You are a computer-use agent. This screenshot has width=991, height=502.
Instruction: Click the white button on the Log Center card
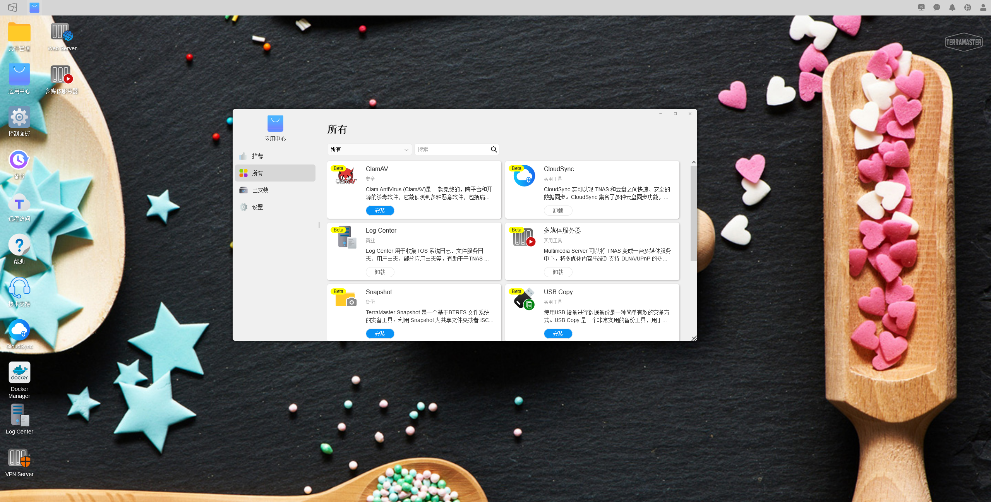point(380,272)
